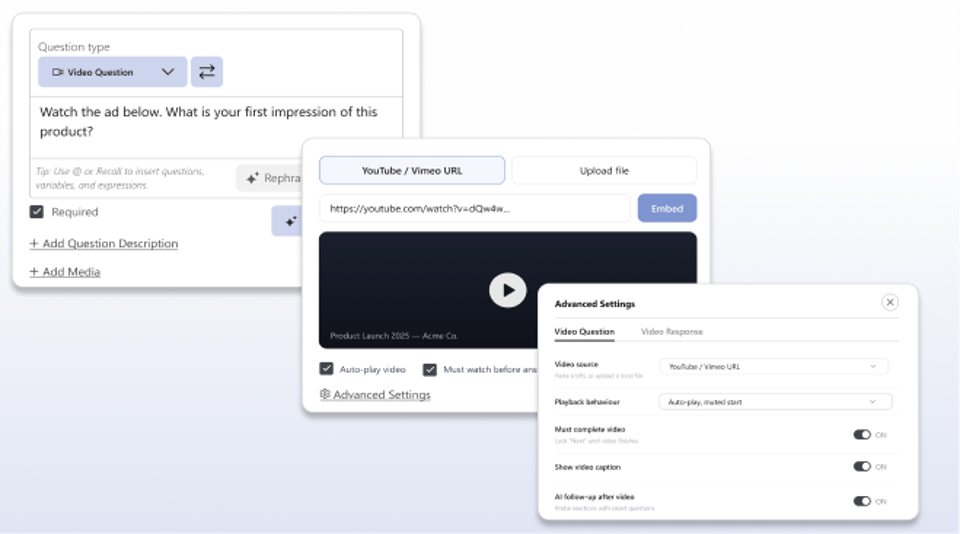Click the Embed button

coord(667,208)
